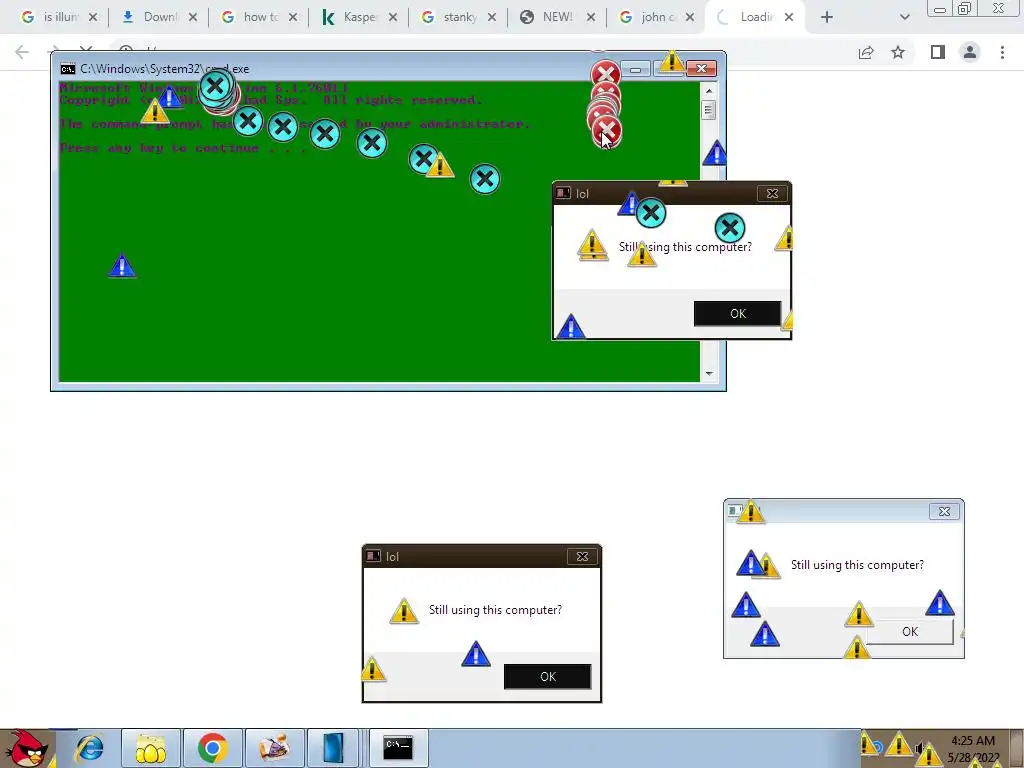This screenshot has height=768, width=1024.
Task: Open the command prompt taskbar icon
Action: coord(398,748)
